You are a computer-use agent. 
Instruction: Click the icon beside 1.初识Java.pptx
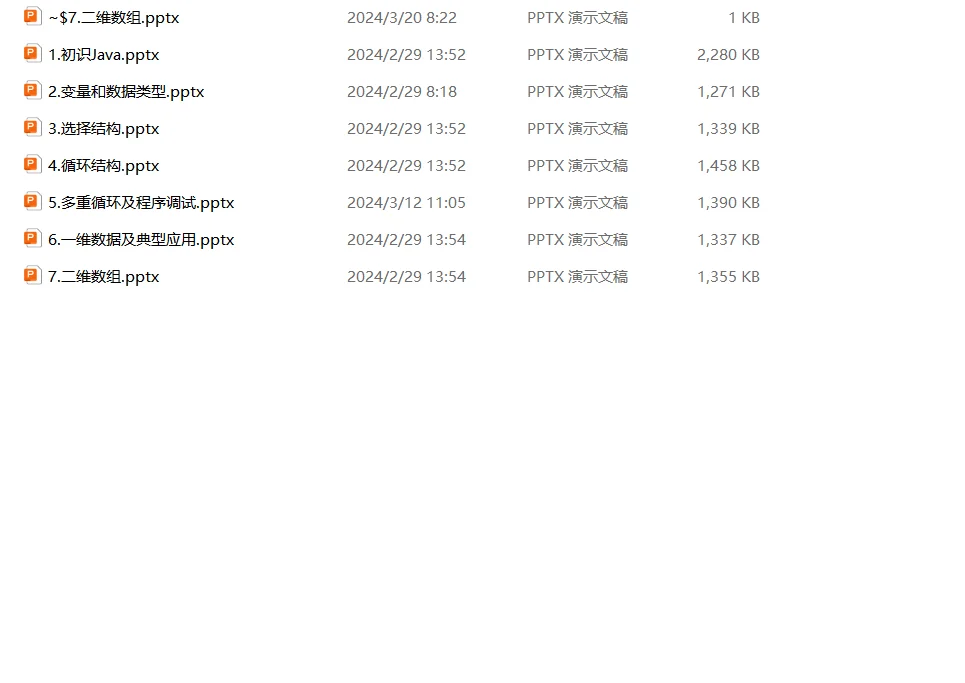pos(32,54)
